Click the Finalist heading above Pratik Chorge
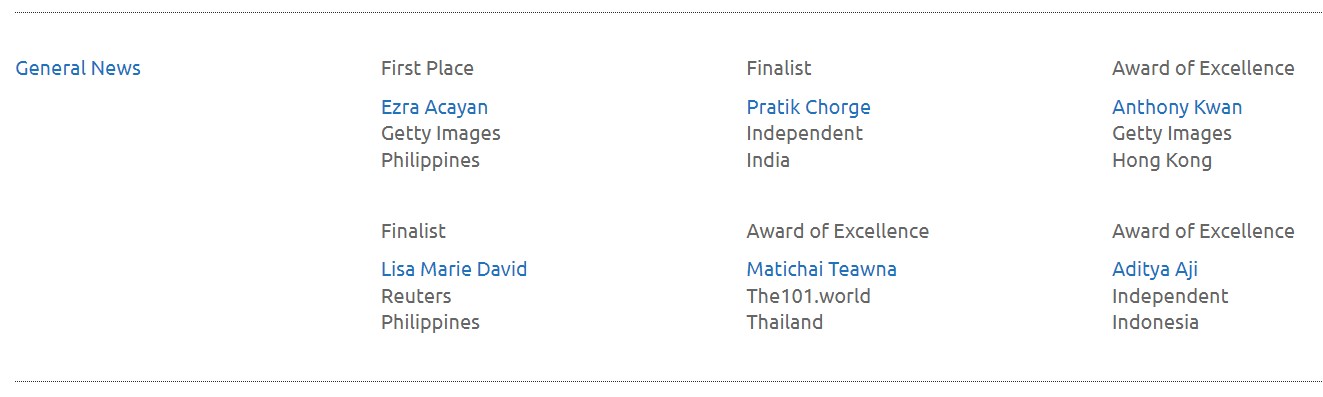Image resolution: width=1323 pixels, height=397 pixels. pyautogui.click(x=779, y=68)
